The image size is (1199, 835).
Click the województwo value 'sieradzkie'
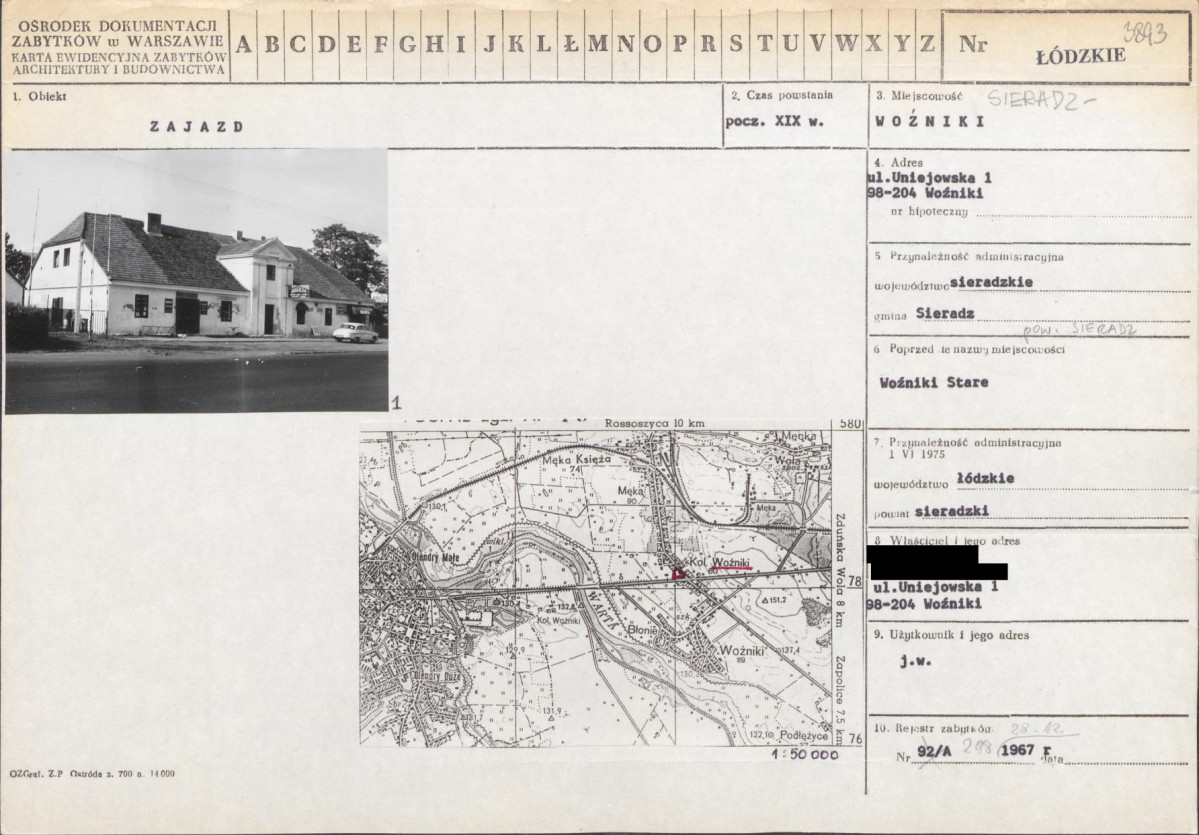click(991, 282)
